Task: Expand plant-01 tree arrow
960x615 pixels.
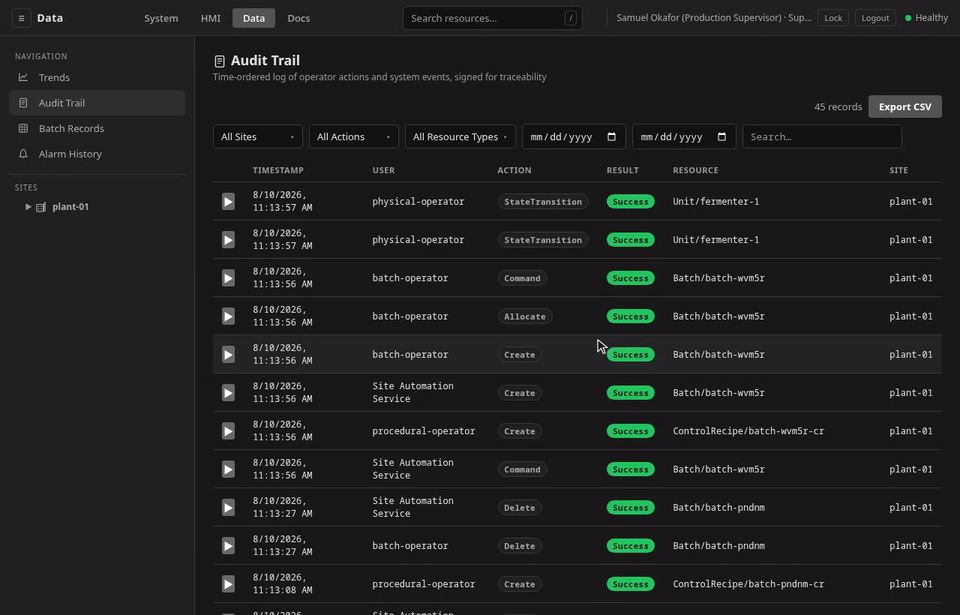Action: coord(28,207)
